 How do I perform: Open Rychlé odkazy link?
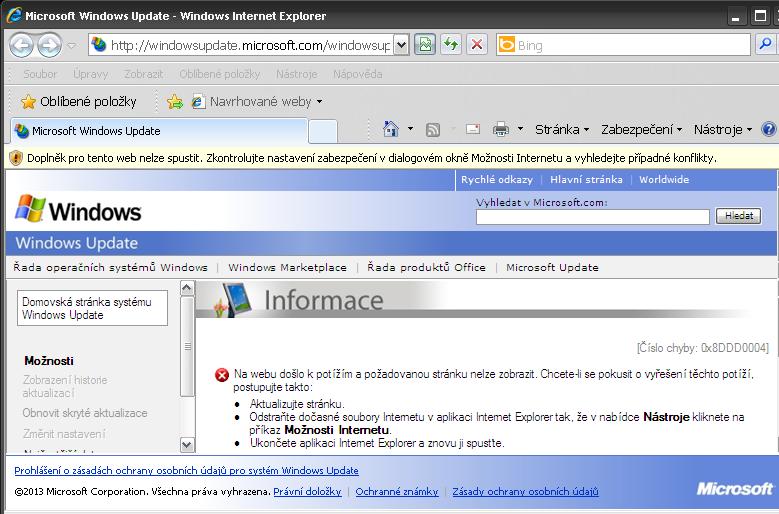click(497, 180)
